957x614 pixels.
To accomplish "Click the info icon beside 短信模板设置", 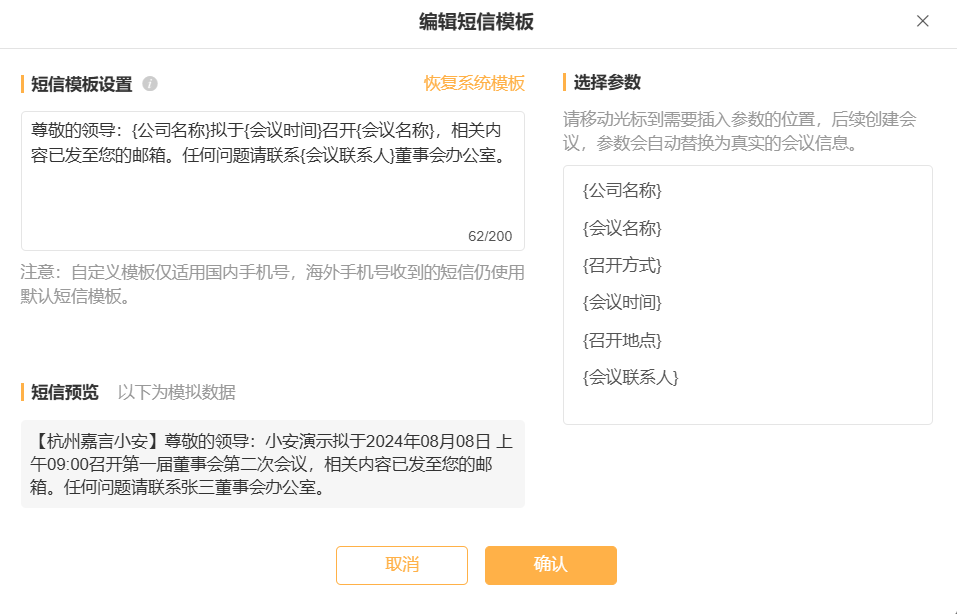I will (x=150, y=83).
